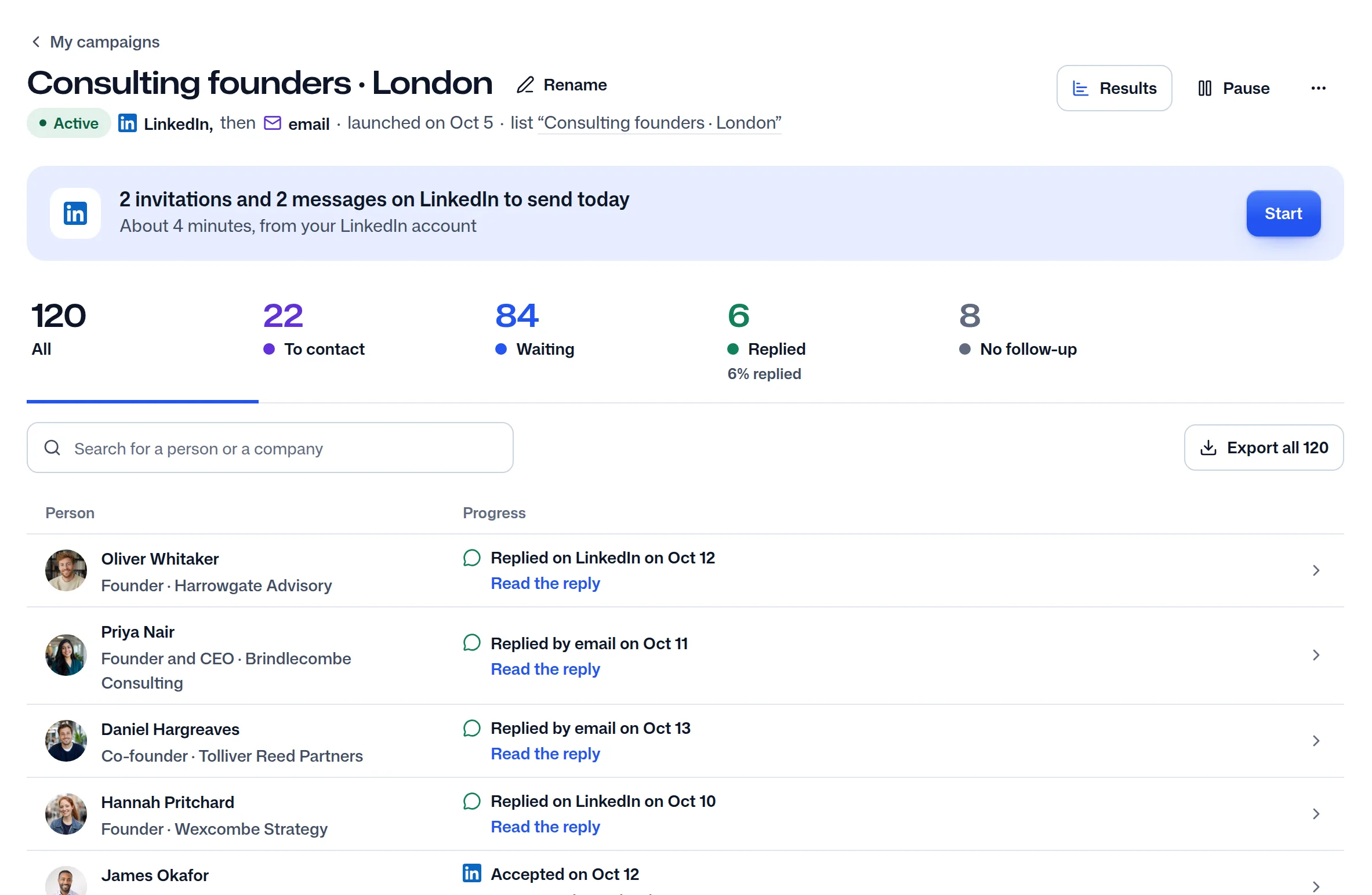
Task: Expand Daniel Hargreaves's row with the chevron
Action: coord(1316,741)
